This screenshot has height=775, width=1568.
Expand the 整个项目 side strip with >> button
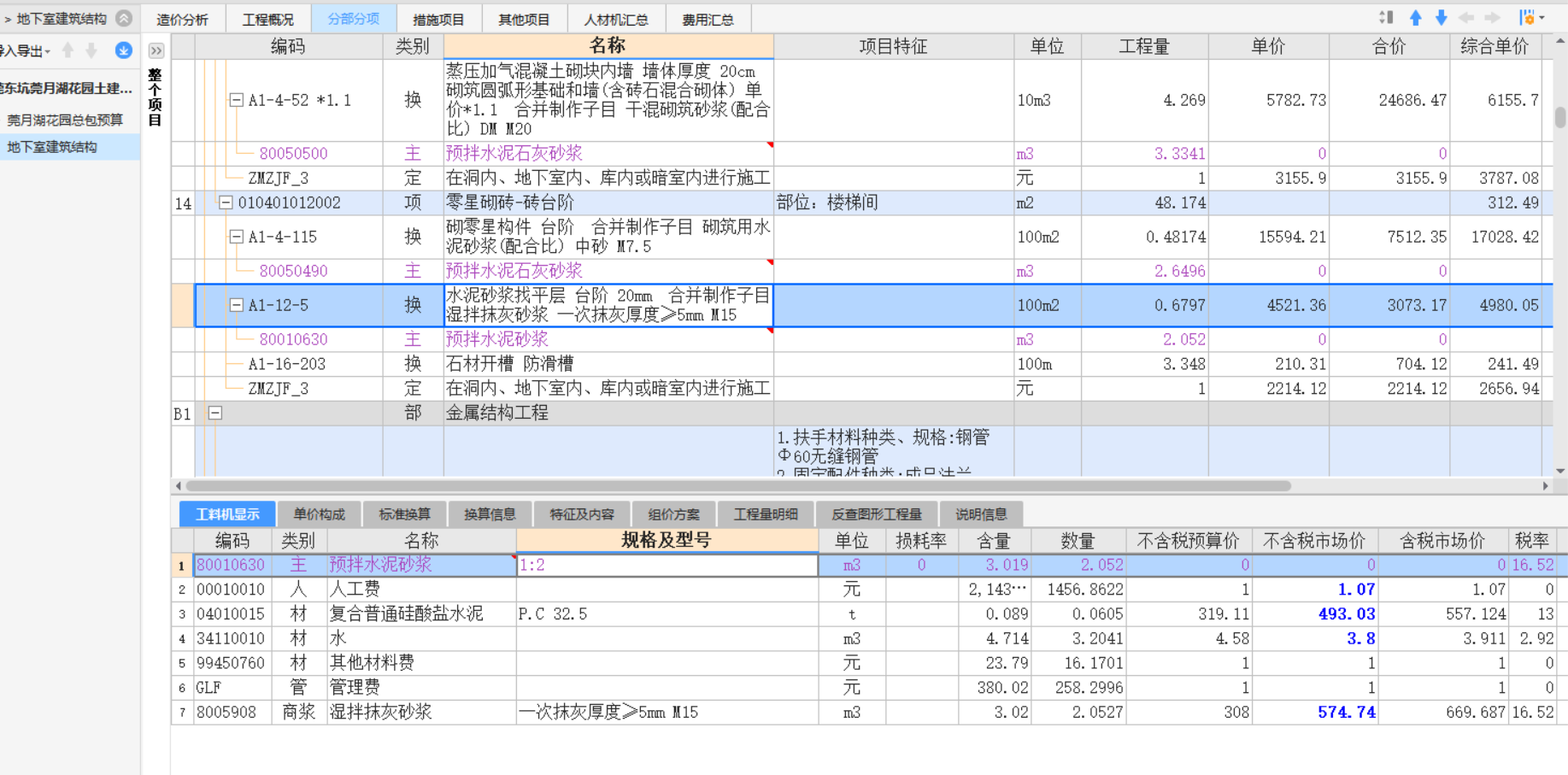tap(156, 50)
